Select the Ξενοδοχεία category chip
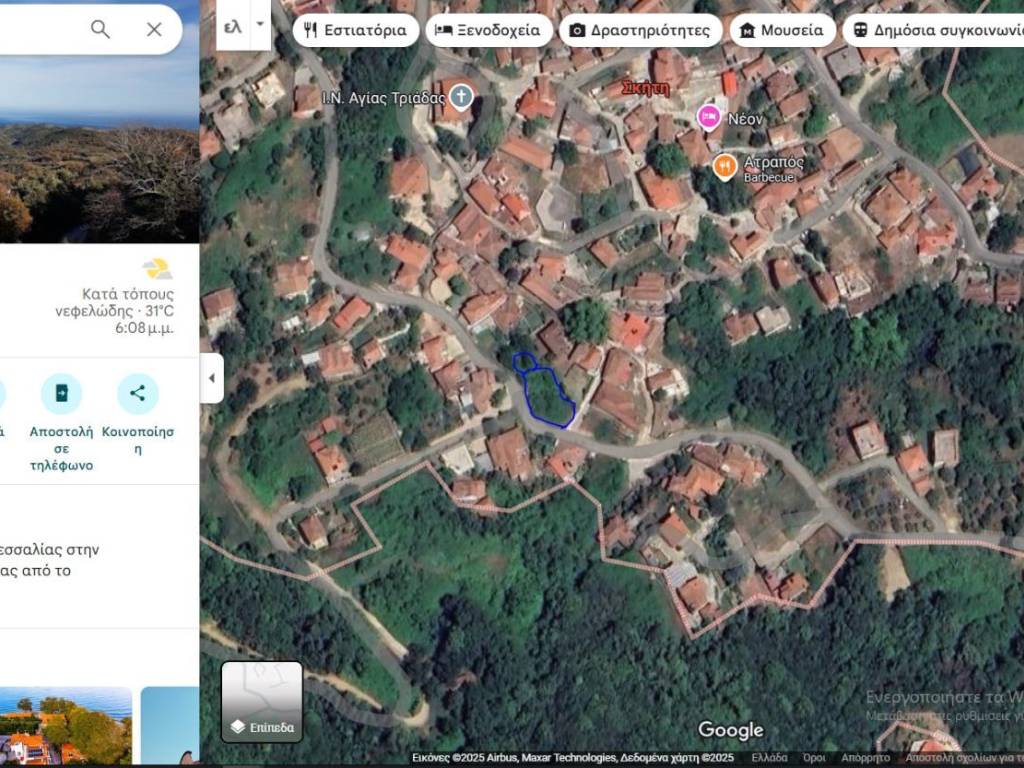Screen dimensions: 1024x768 tap(488, 30)
